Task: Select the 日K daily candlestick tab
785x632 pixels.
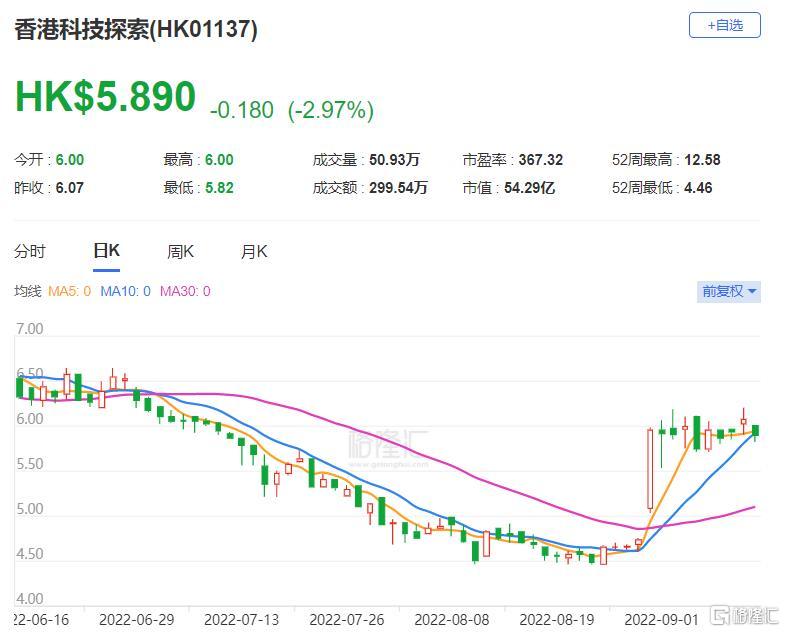Action: click(106, 250)
